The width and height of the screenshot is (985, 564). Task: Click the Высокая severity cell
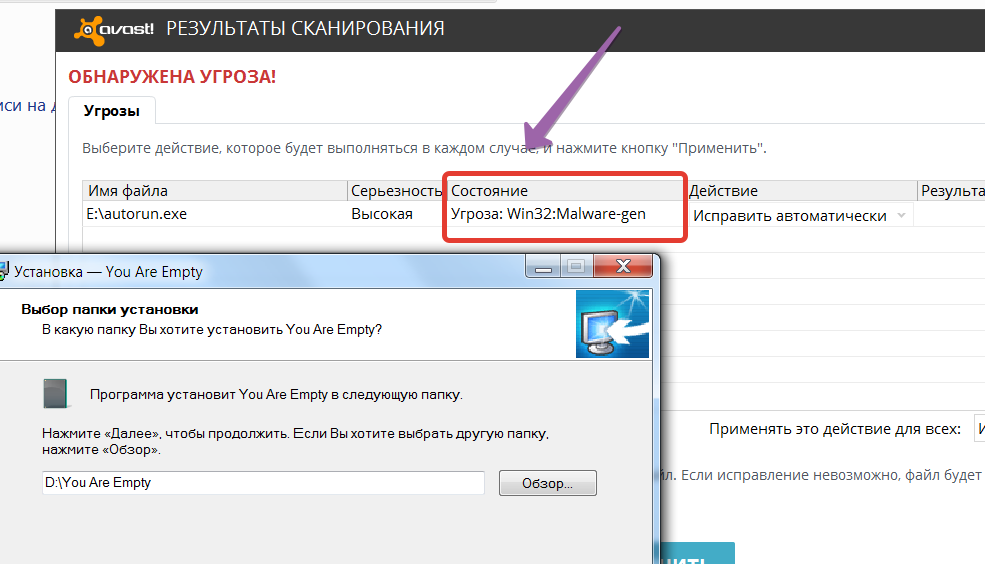pos(382,214)
